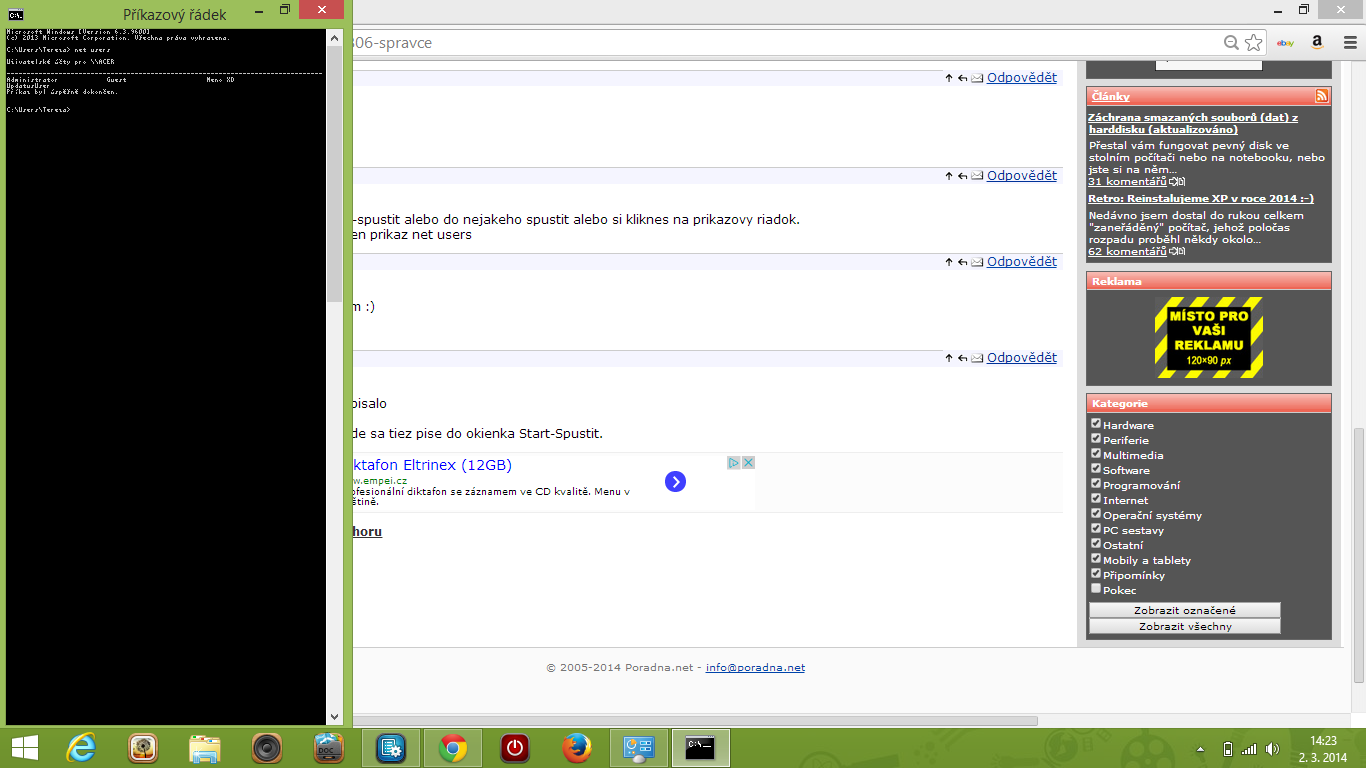Click the 'Guest' text in Command Prompt
The height and width of the screenshot is (768, 1366).
[x=116, y=80]
